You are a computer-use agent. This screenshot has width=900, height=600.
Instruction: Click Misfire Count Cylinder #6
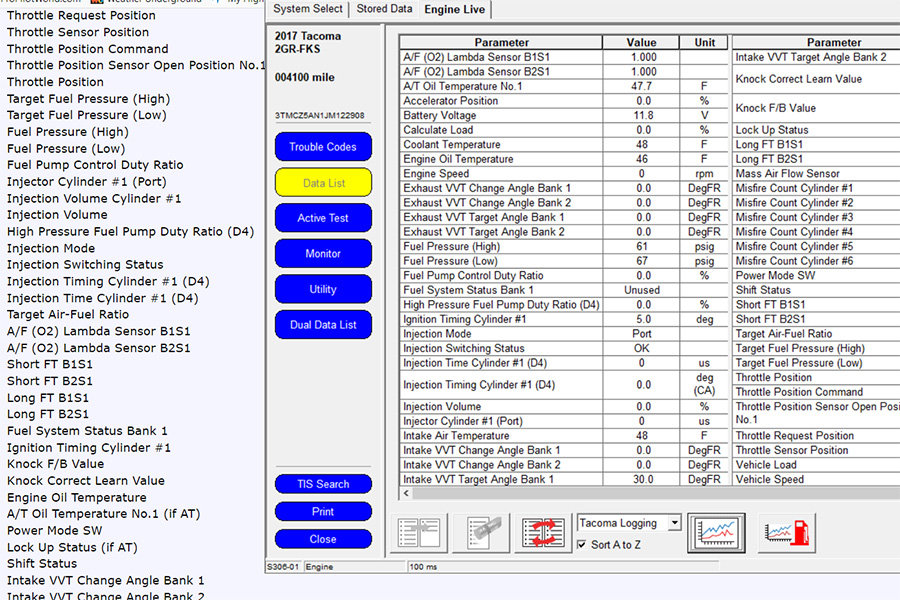coord(794,261)
